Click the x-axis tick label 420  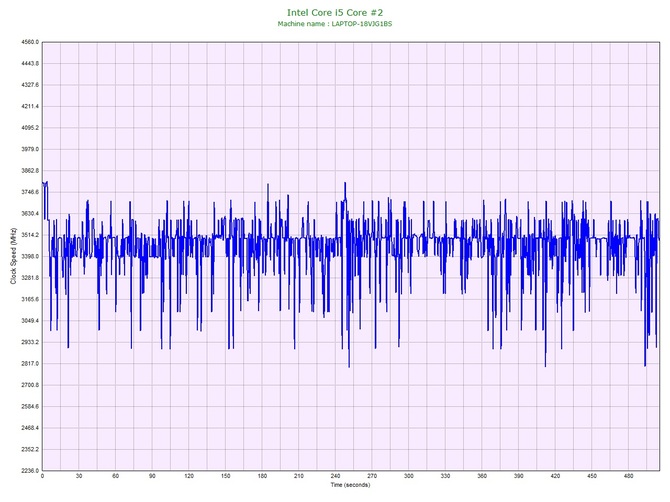[555, 476]
